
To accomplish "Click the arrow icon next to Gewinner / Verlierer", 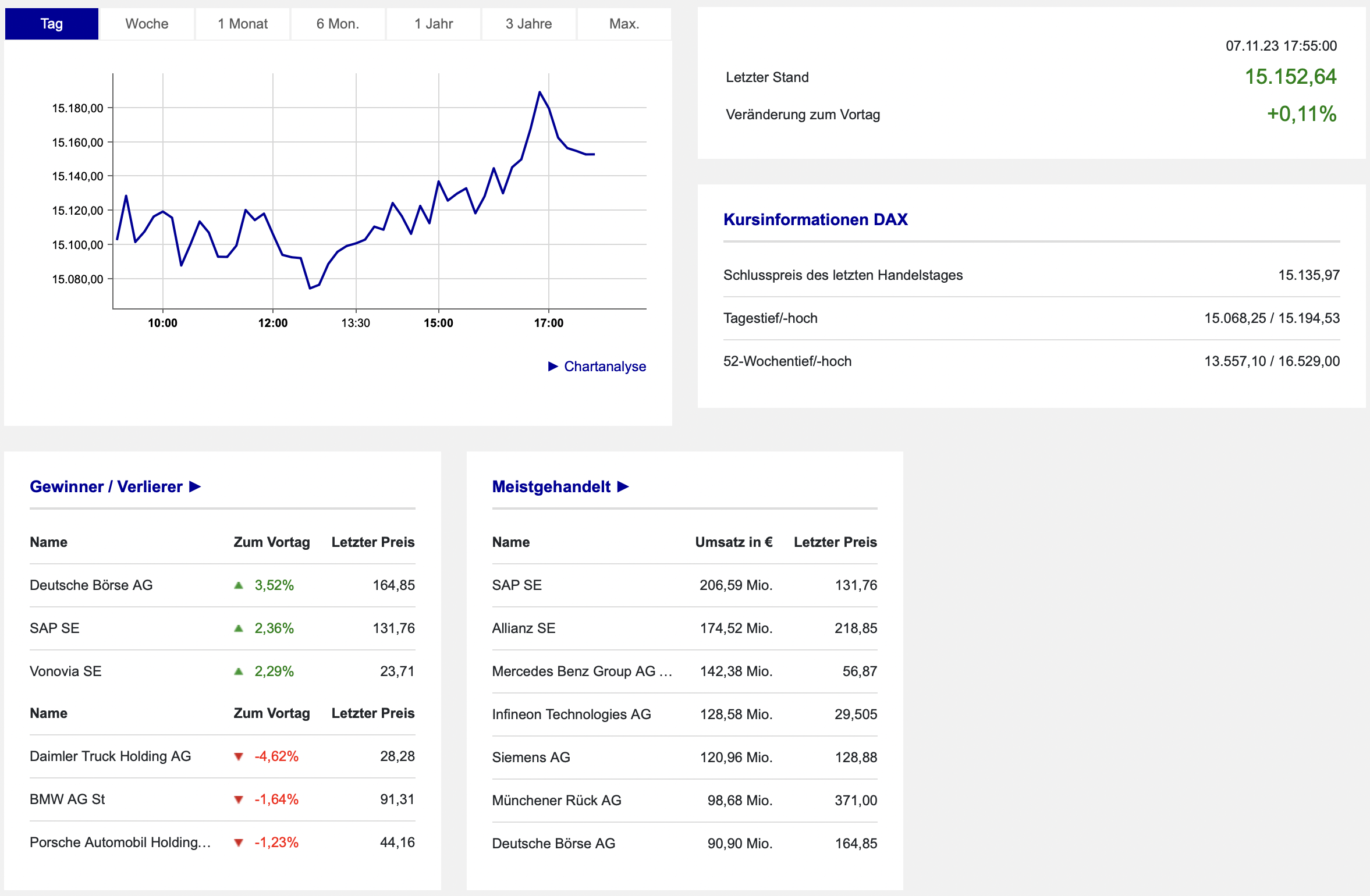I will (x=195, y=486).
